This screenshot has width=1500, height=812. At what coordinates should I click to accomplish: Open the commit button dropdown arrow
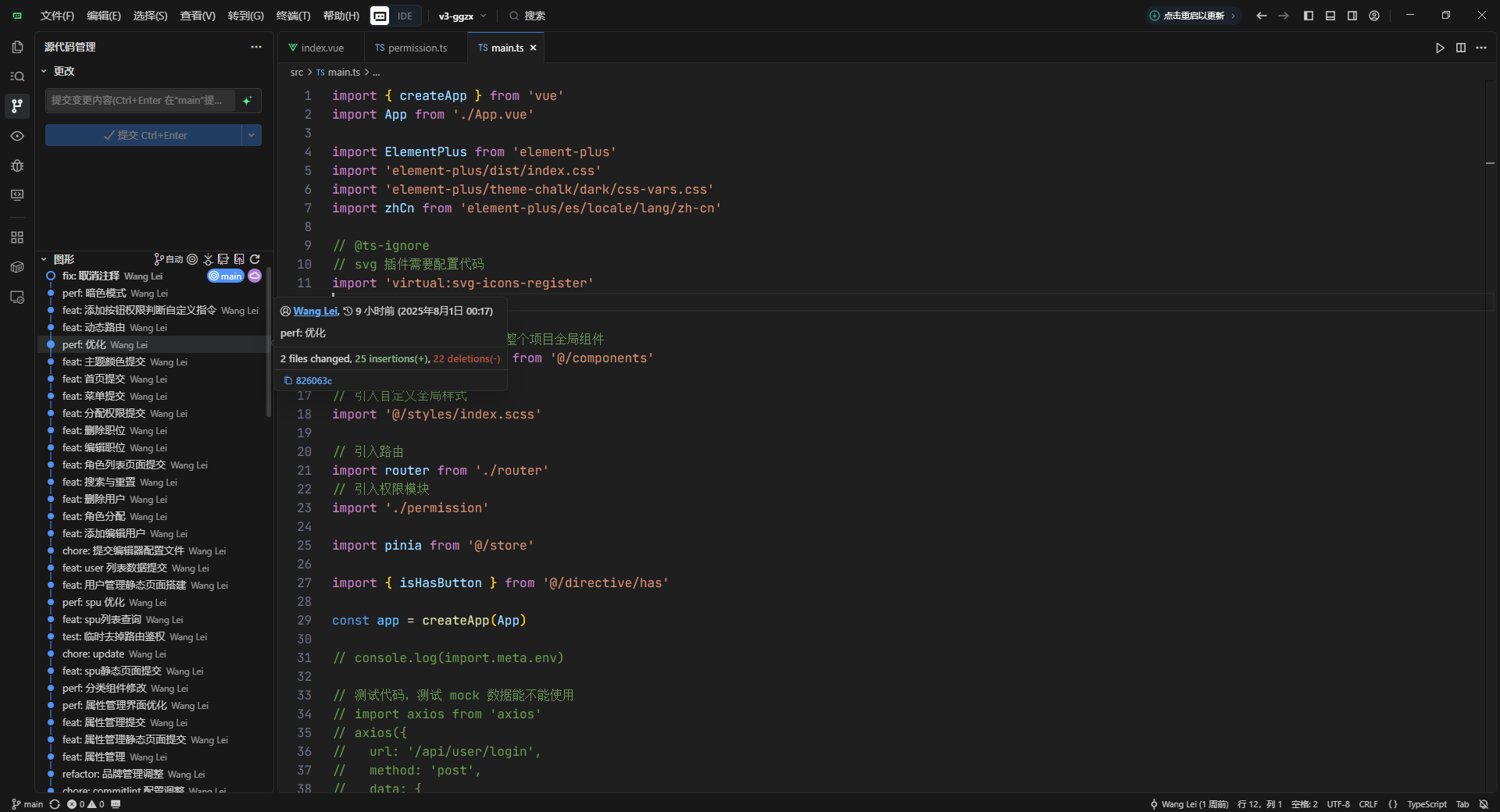point(252,135)
